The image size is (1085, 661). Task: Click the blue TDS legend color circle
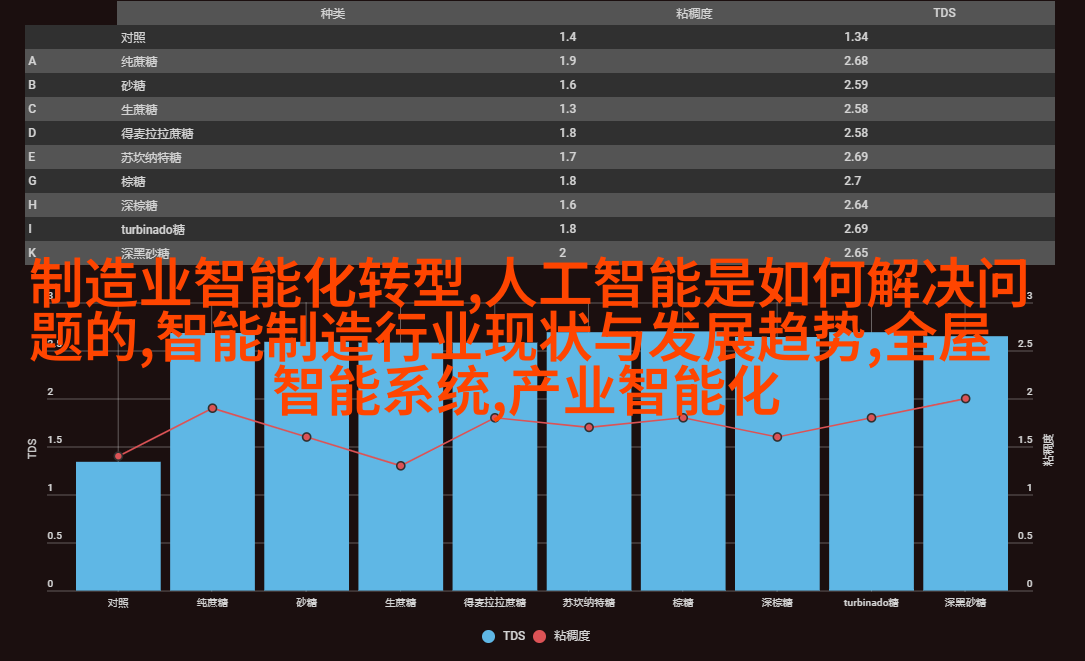click(x=489, y=636)
